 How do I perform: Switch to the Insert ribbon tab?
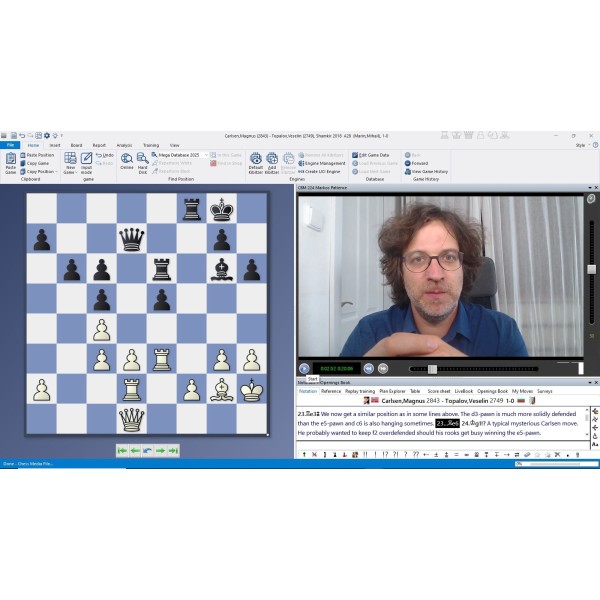pyautogui.click(x=55, y=145)
